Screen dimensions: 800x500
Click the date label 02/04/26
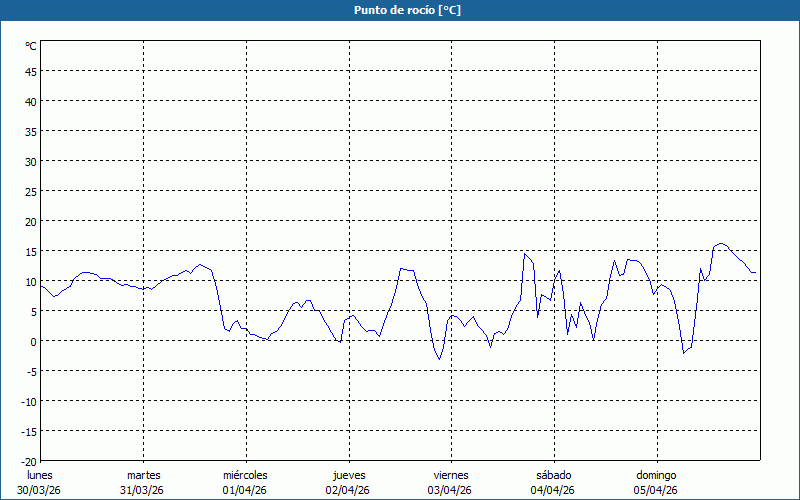tap(348, 490)
